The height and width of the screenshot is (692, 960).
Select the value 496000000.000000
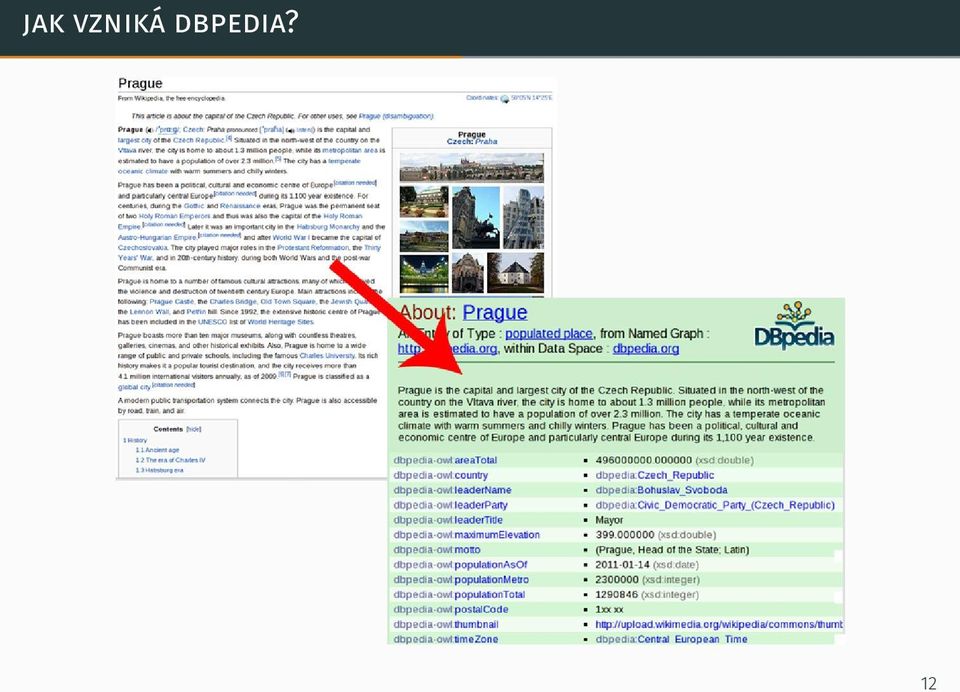click(643, 461)
